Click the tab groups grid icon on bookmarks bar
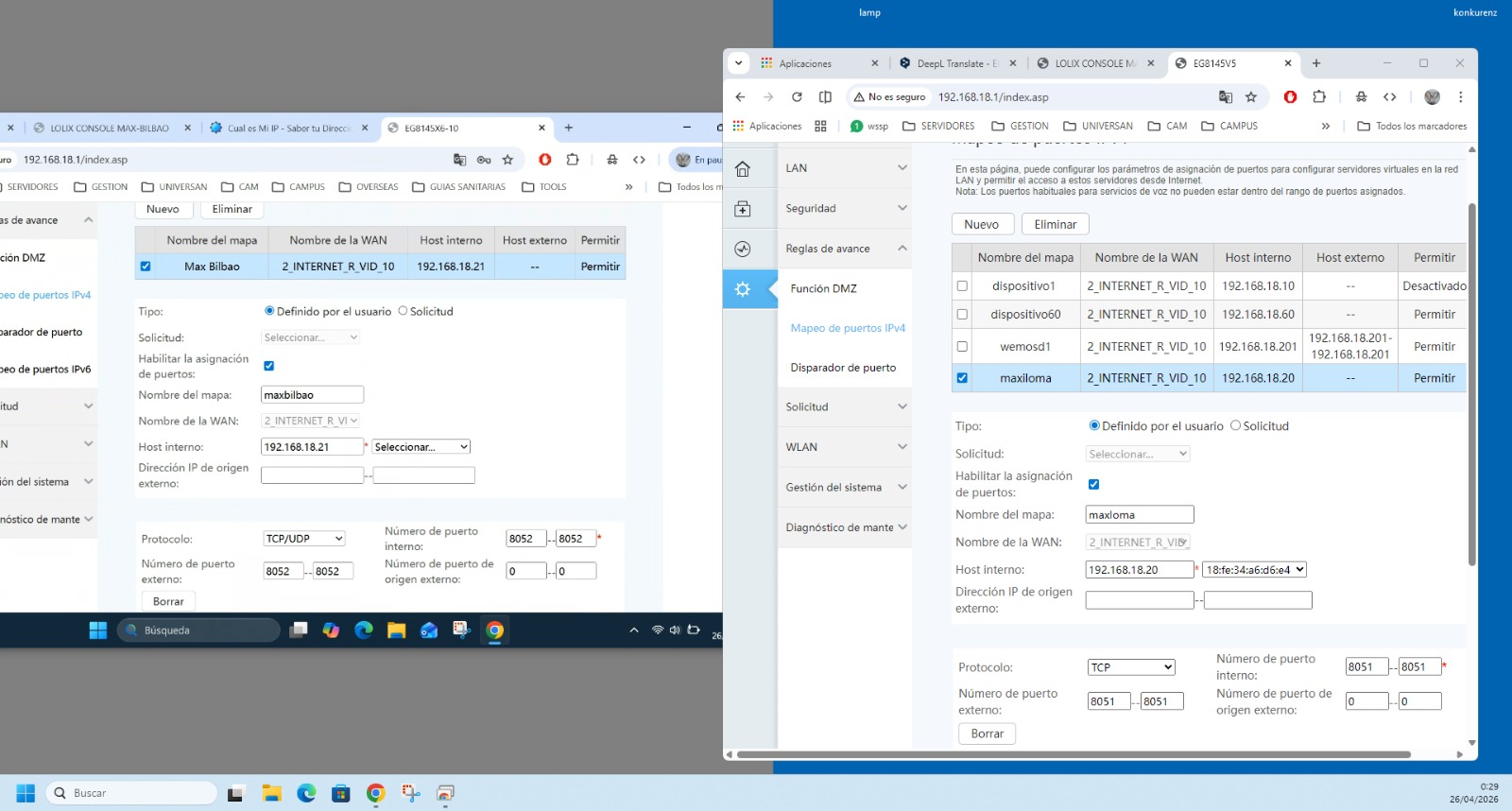 pyautogui.click(x=820, y=126)
